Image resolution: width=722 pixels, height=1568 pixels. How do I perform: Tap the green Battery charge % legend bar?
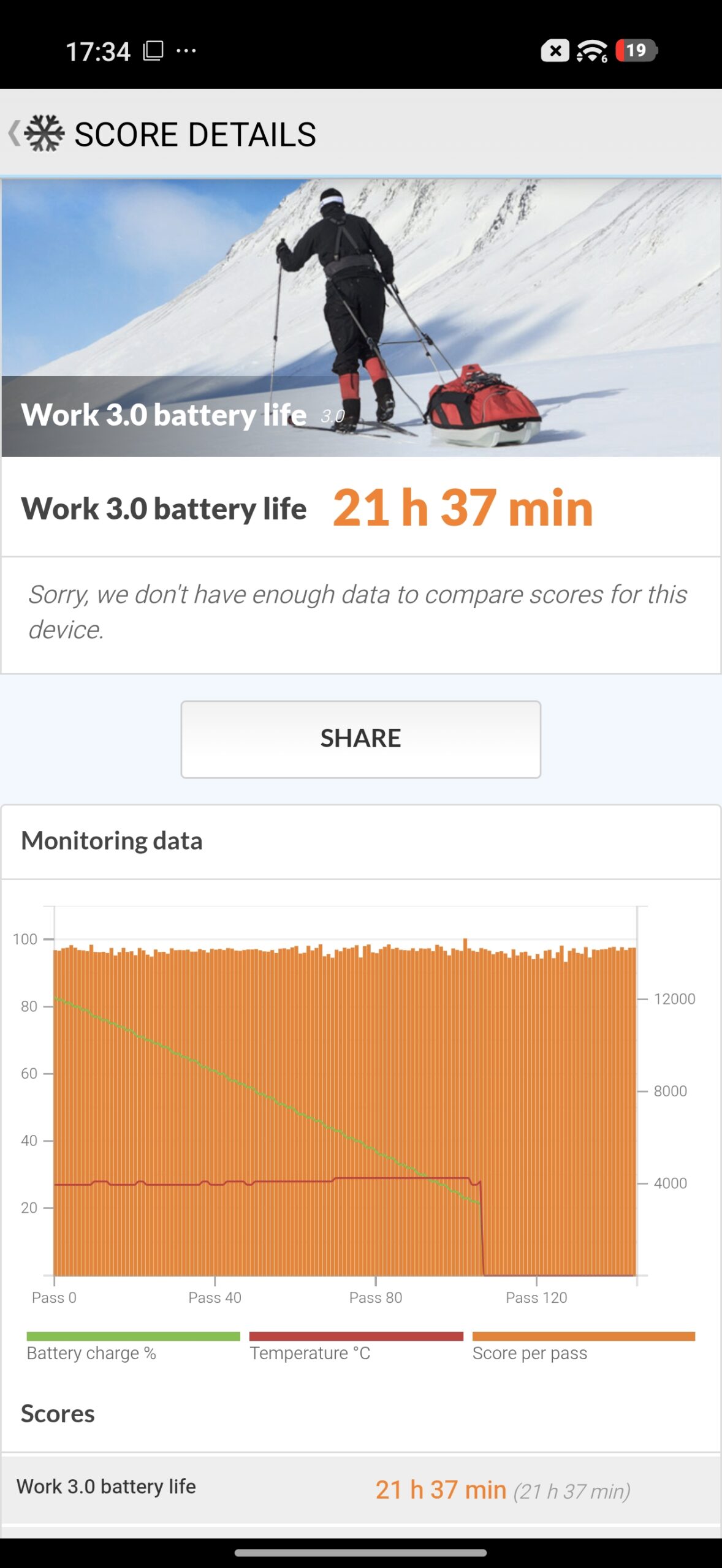click(x=133, y=1336)
